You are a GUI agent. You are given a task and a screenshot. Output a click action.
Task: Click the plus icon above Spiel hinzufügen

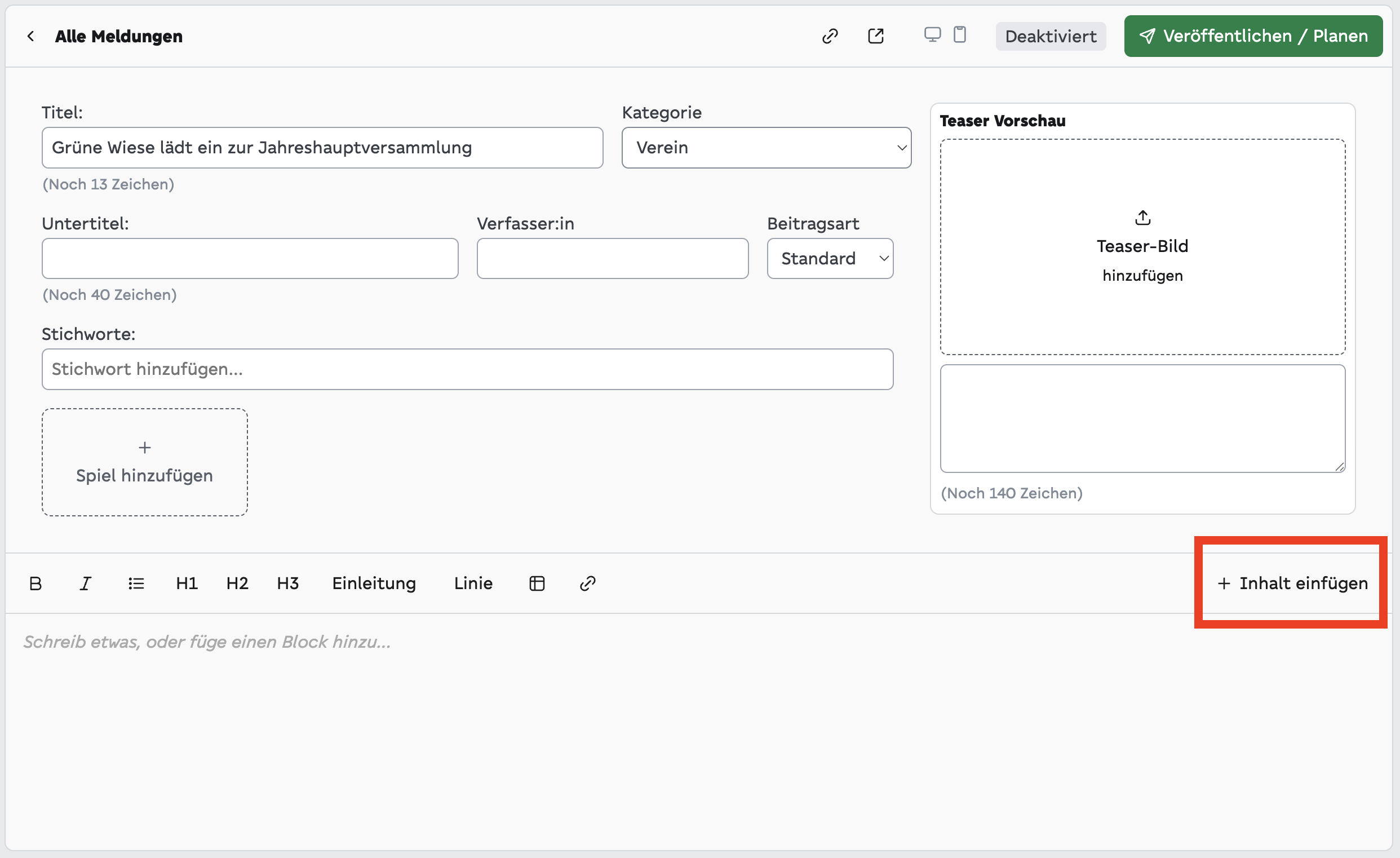pyautogui.click(x=145, y=448)
